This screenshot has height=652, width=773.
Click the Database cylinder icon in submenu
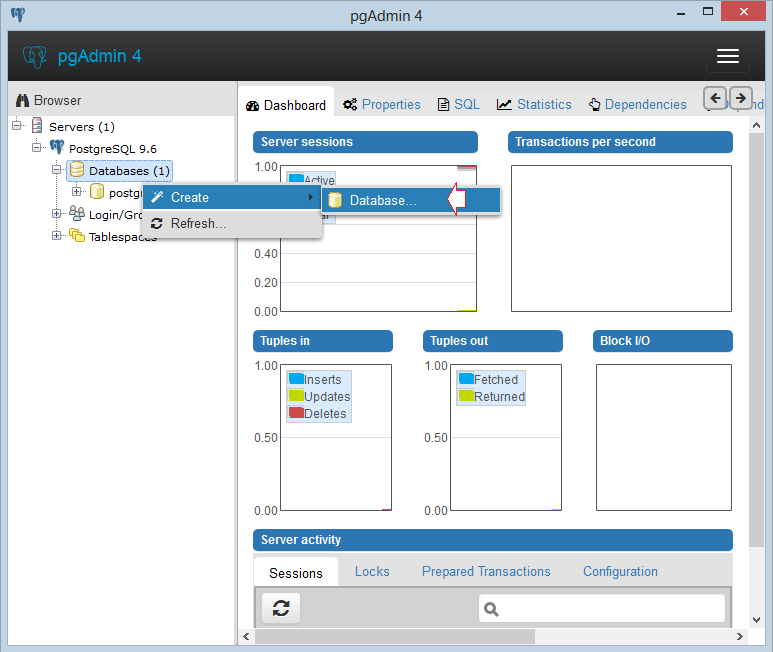(x=335, y=200)
